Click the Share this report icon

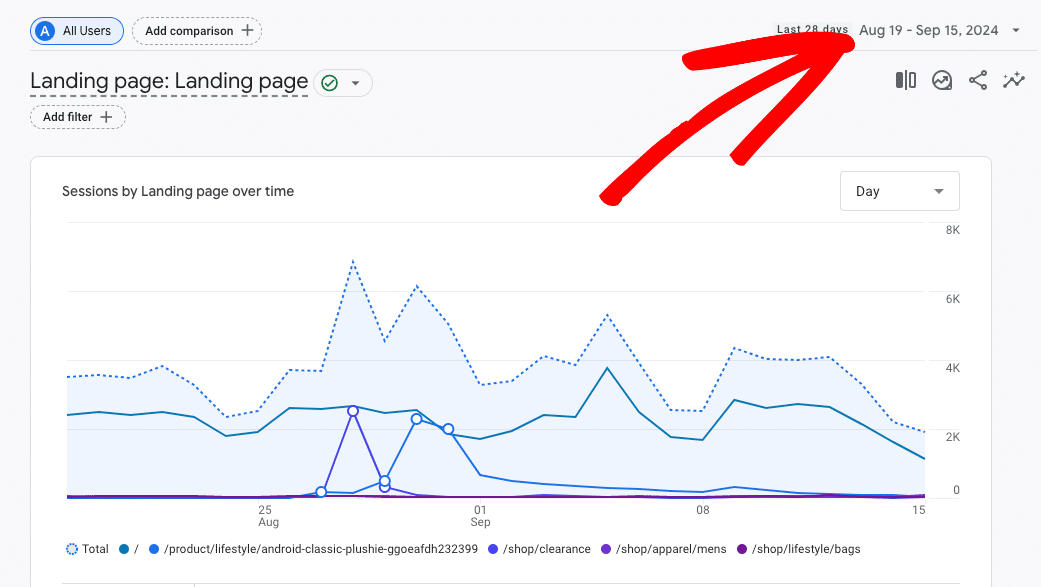(x=978, y=81)
